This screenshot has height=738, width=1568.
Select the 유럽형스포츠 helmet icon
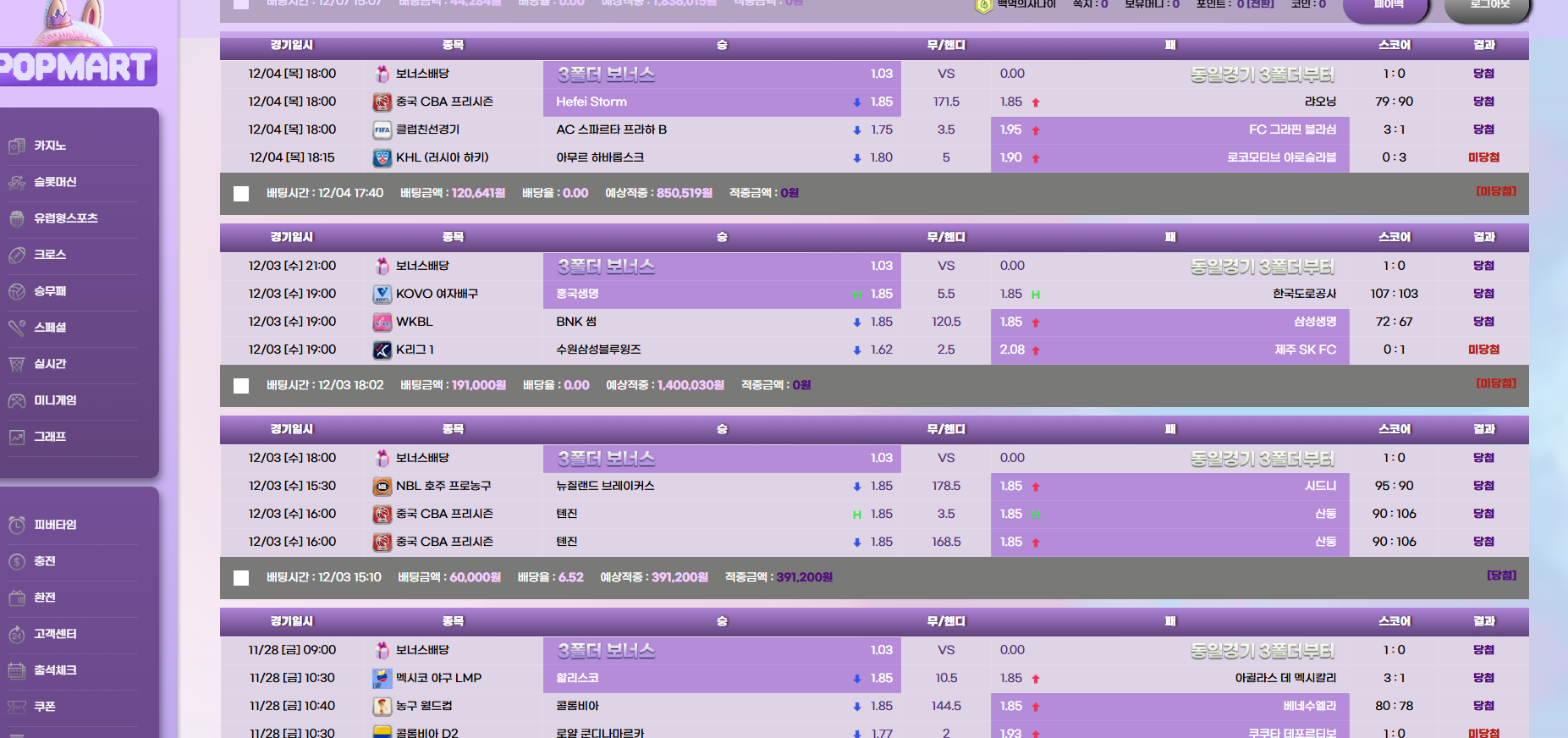17,218
